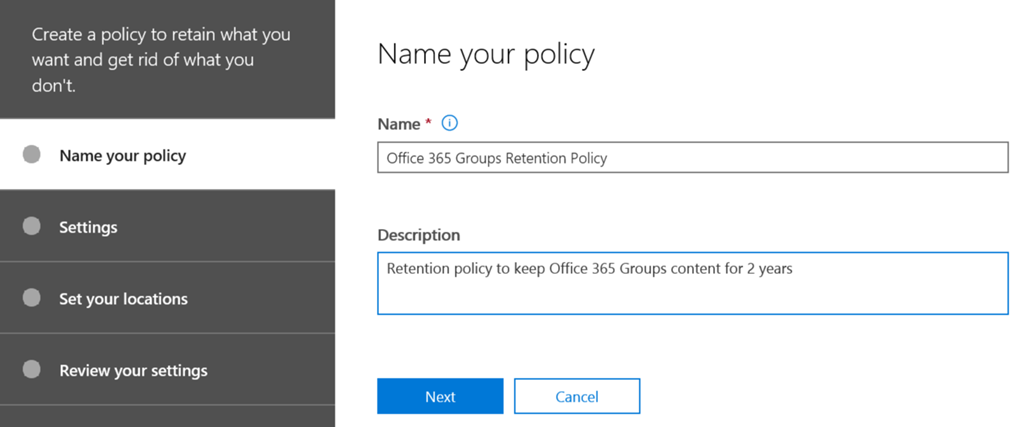Place cursor after '2 years' in the description
The width and height of the screenshot is (1024, 427).
click(794, 269)
